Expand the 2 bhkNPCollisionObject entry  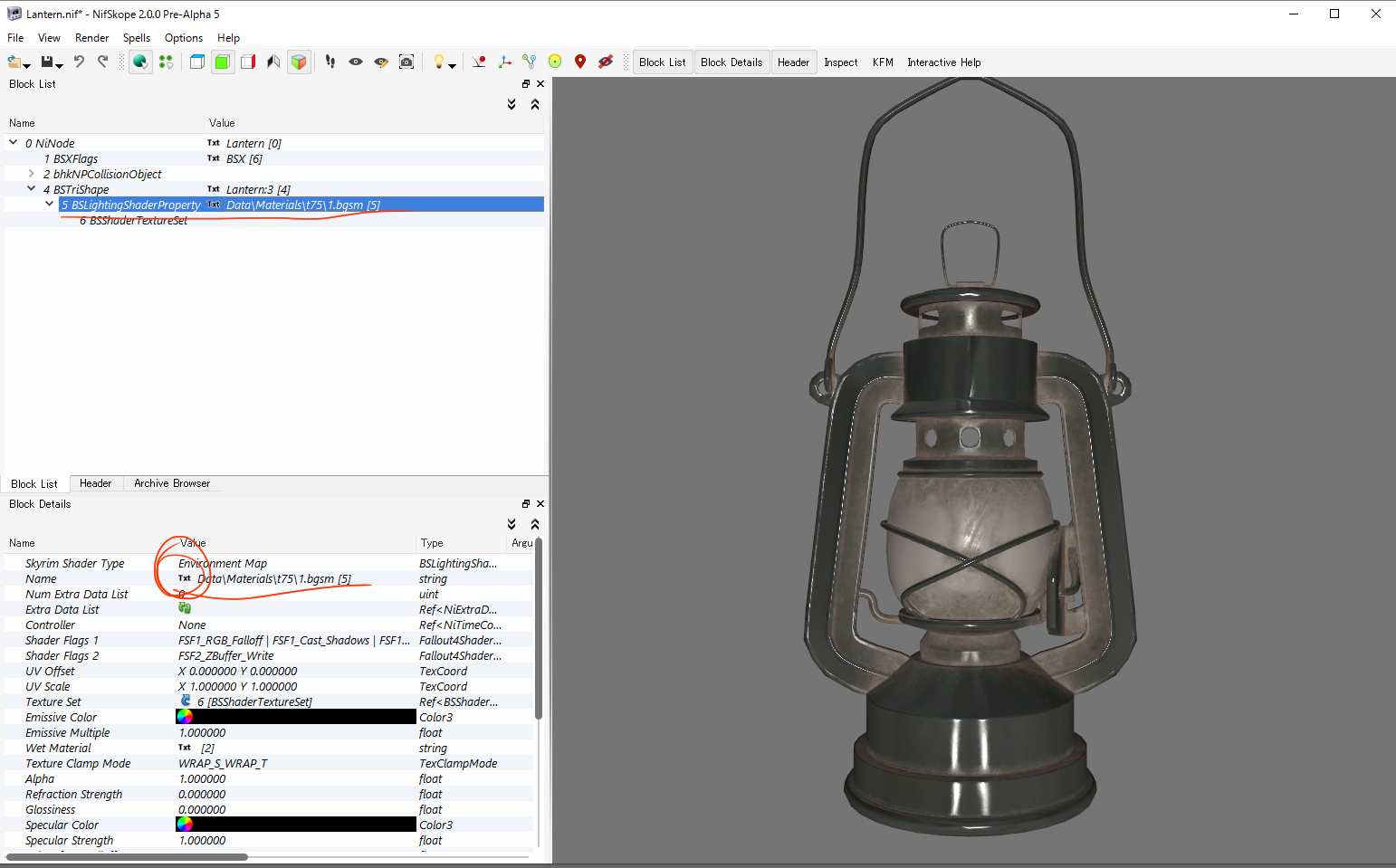(x=30, y=174)
